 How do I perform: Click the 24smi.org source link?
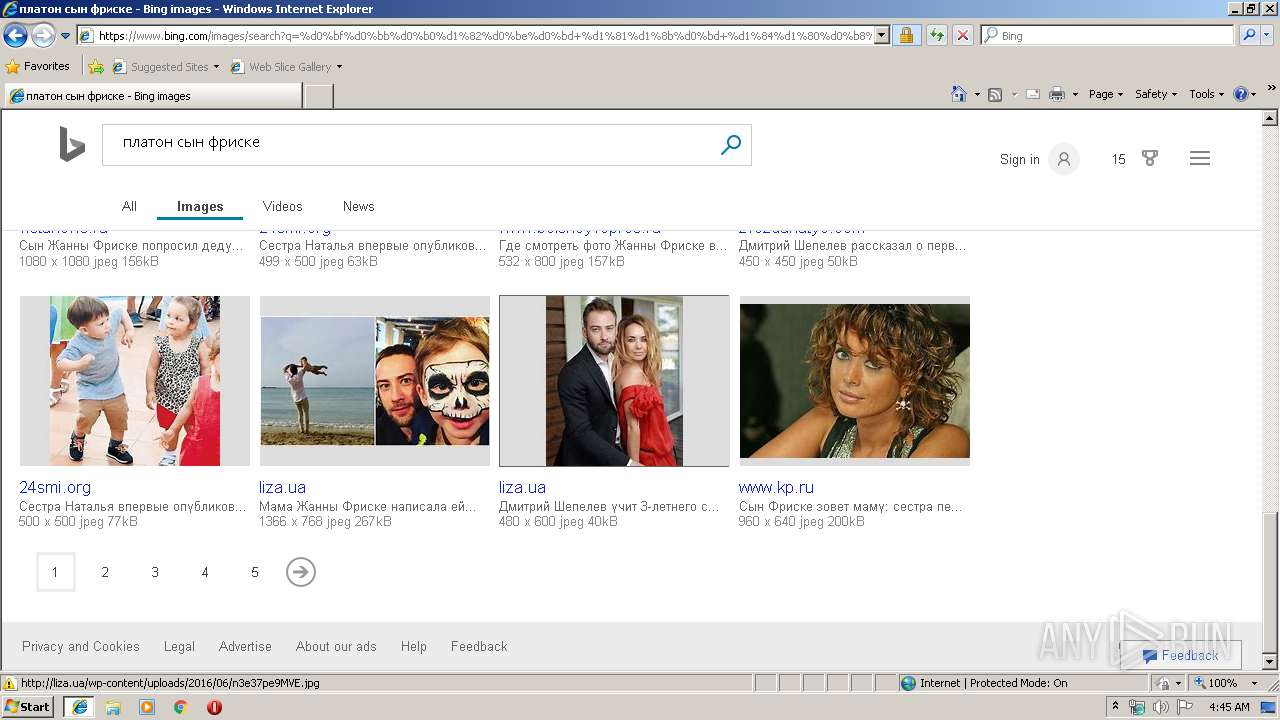[55, 488]
